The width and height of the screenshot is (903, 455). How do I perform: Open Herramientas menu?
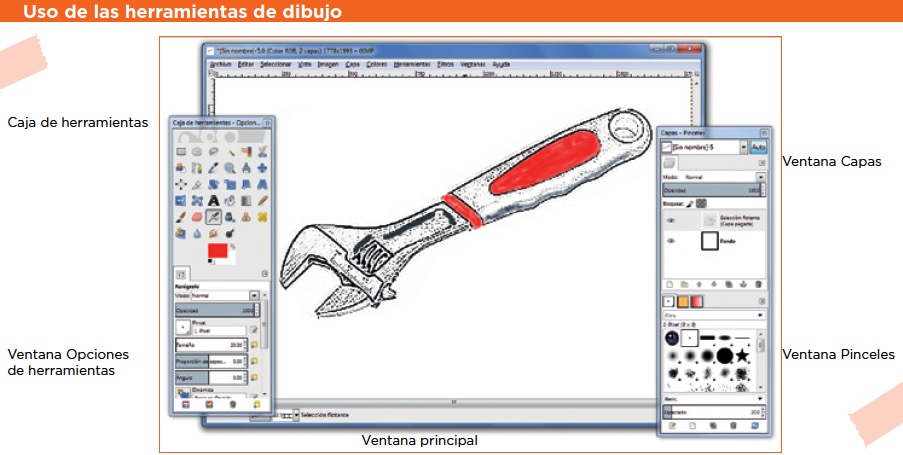pyautogui.click(x=412, y=65)
